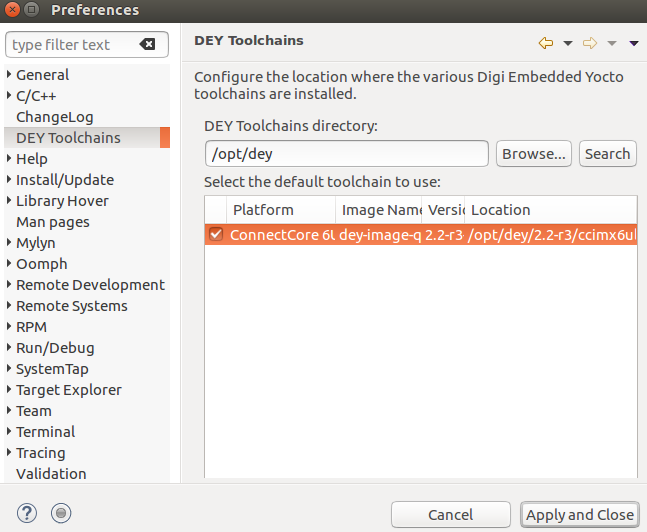Select ChangeLog preference page
The image size is (647, 532).
point(54,117)
